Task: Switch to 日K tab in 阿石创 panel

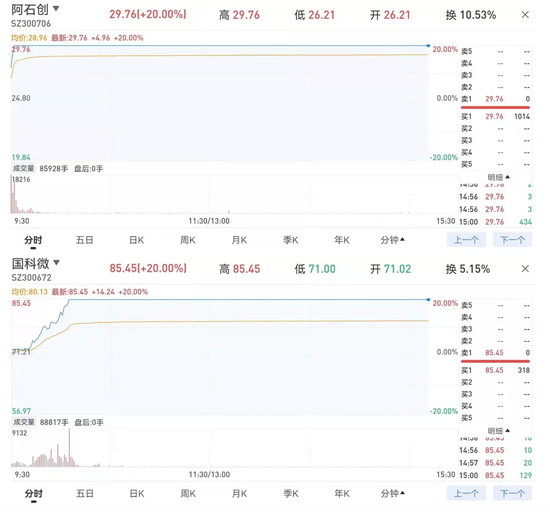Action: (136, 240)
